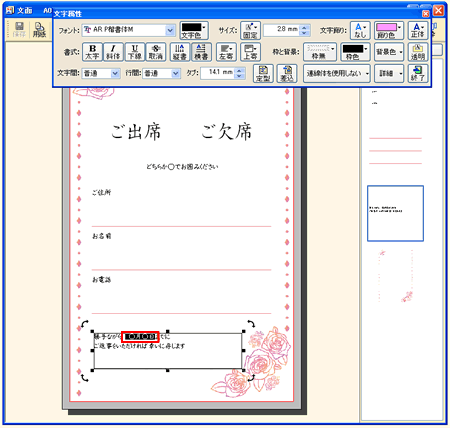
Task: Toggle bold 太字 formatting
Action: pyautogui.click(x=92, y=52)
